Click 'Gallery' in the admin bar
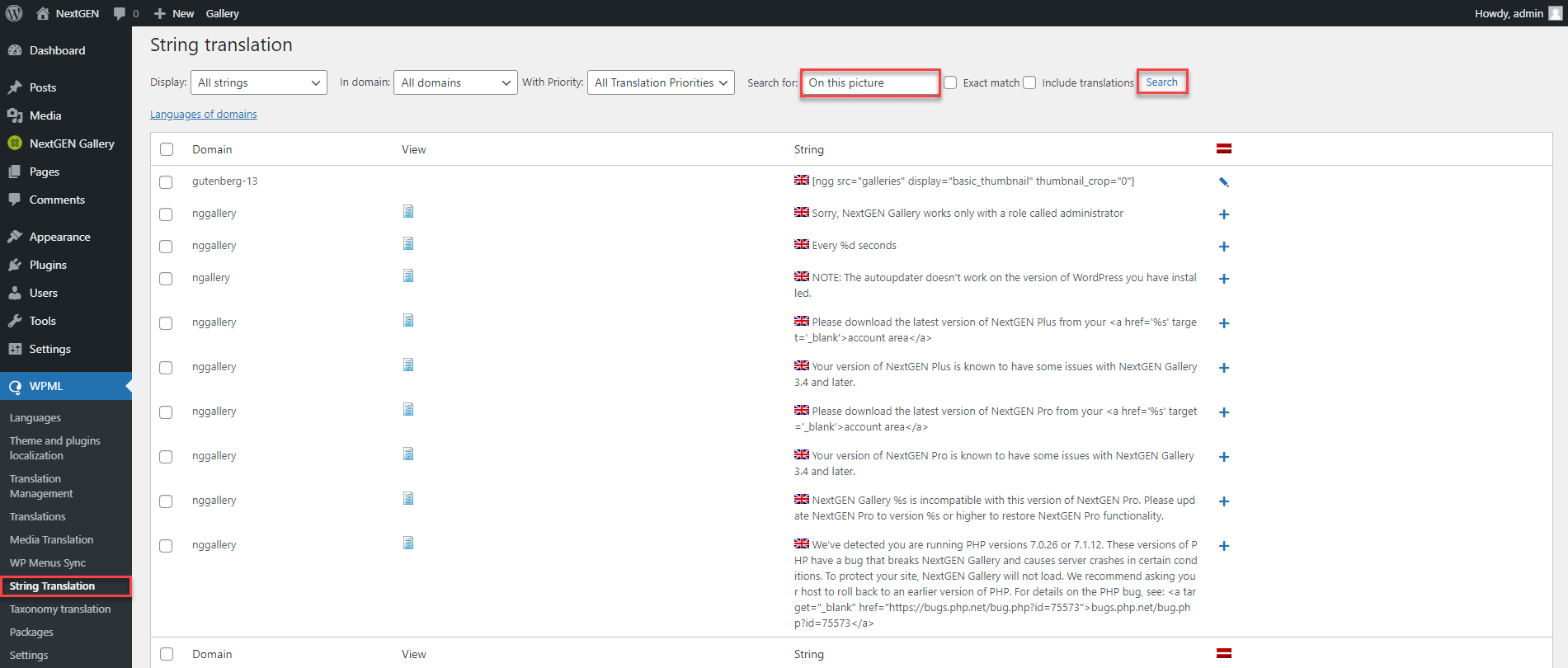 (x=222, y=13)
